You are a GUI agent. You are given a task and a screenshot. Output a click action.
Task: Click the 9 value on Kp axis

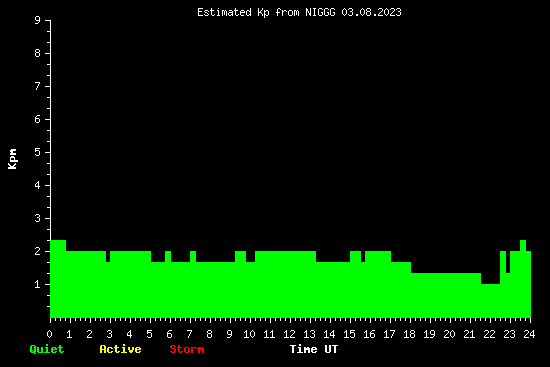38,20
